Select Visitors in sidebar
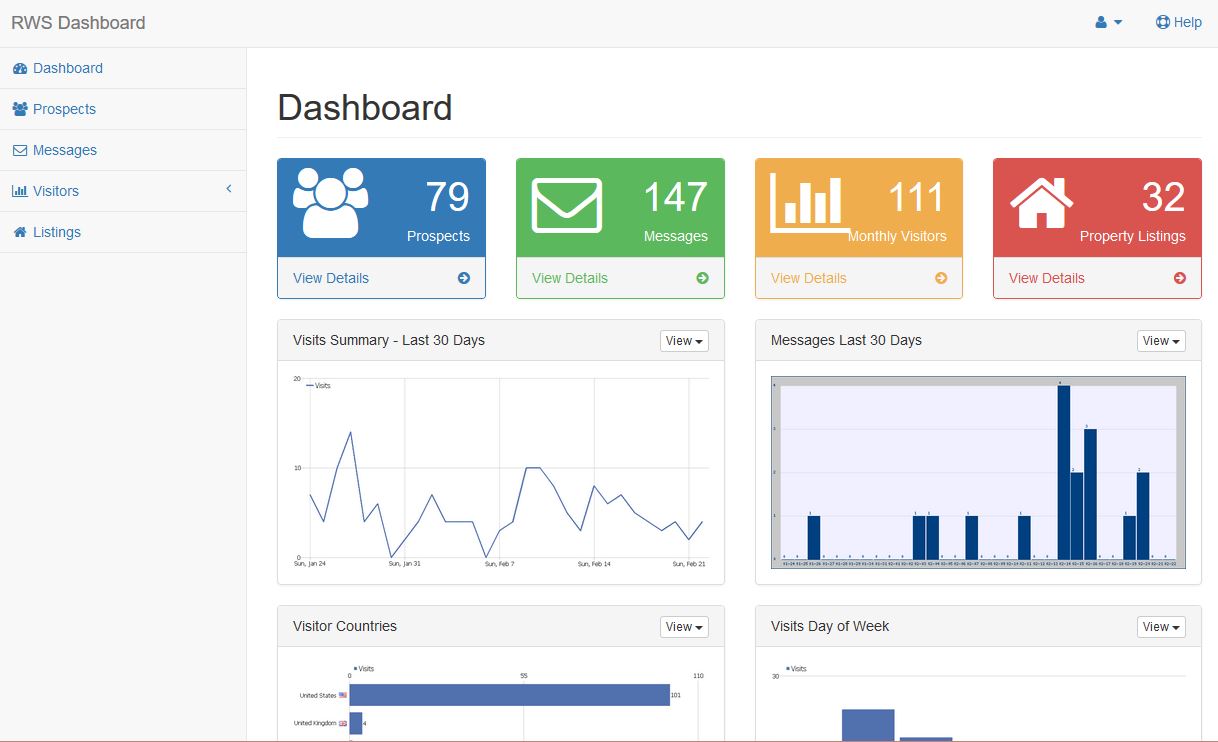This screenshot has width=1218, height=742. pyautogui.click(x=123, y=191)
